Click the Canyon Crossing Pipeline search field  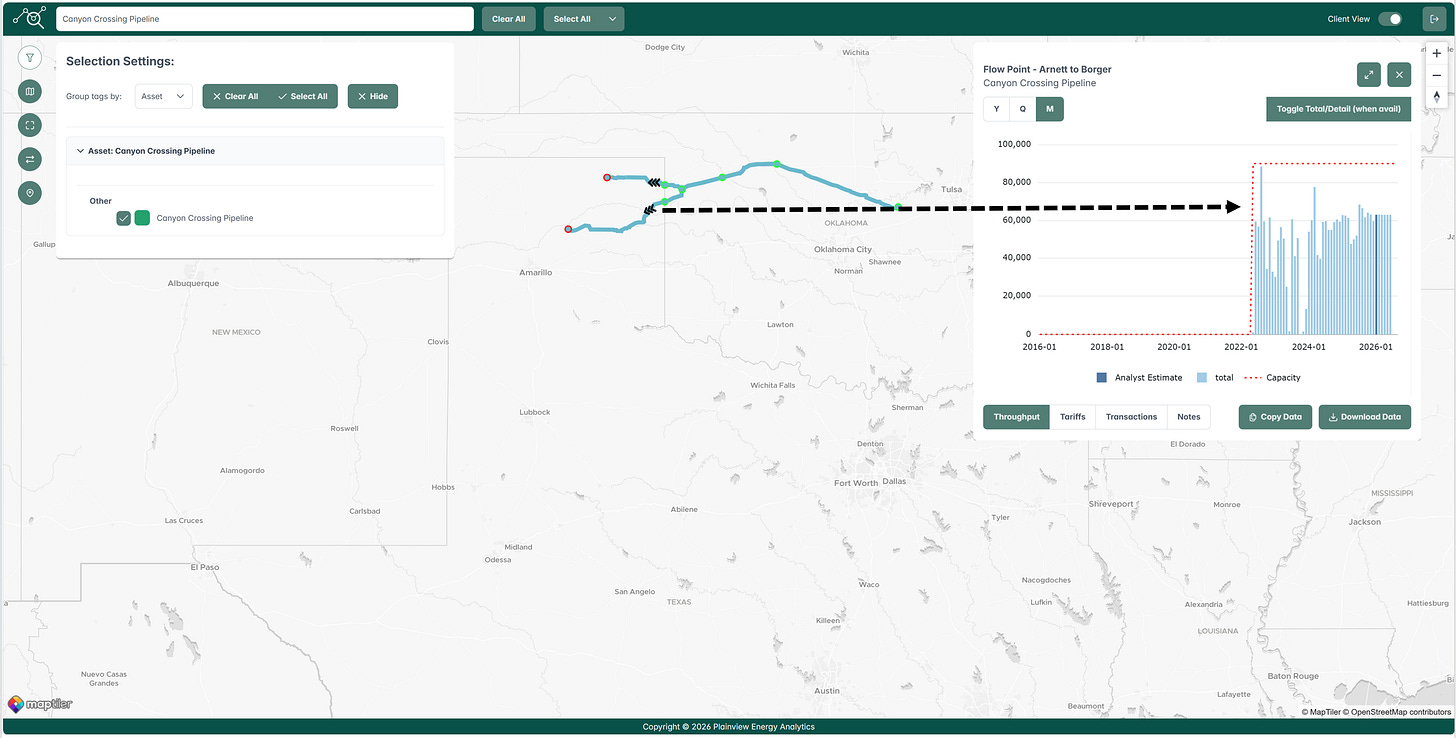265,19
